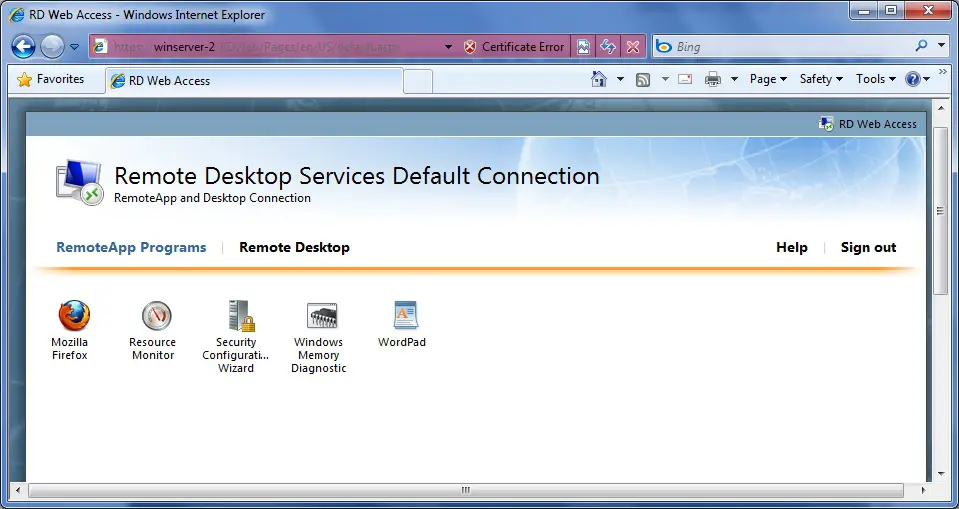Open Windows Memory Diagnostic
This screenshot has height=509, width=959.
tap(319, 317)
